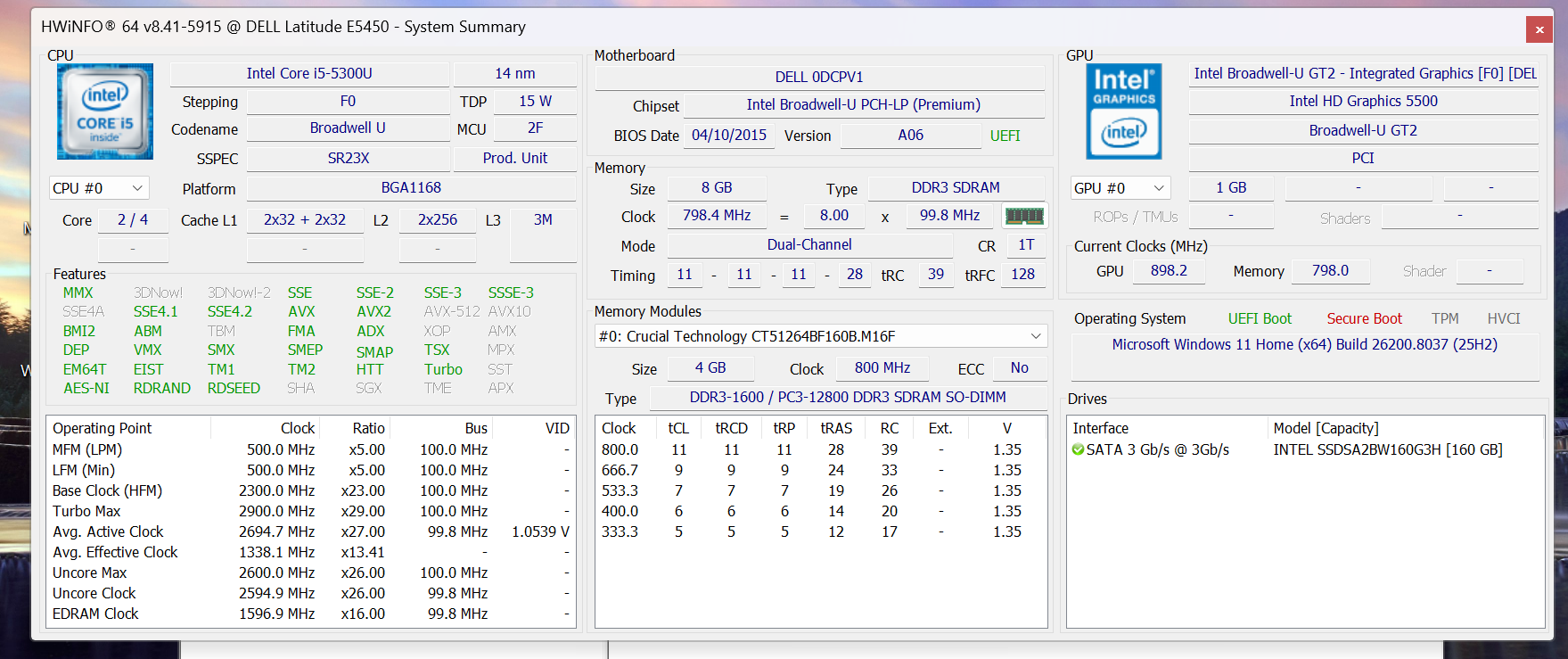Select the Stepping value F0

pyautogui.click(x=348, y=101)
